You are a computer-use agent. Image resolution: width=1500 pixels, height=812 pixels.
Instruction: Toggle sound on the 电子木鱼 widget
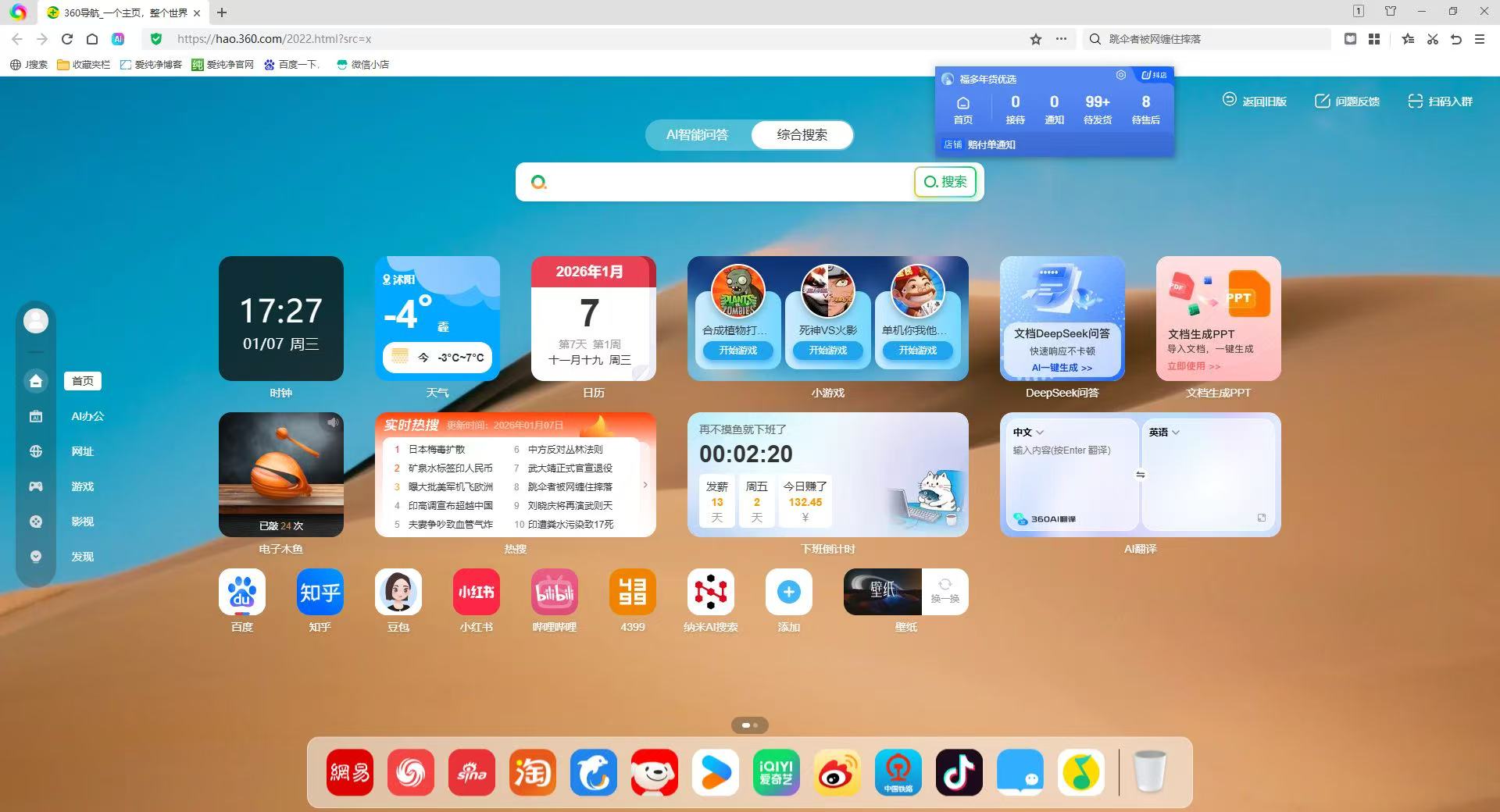[x=333, y=422]
